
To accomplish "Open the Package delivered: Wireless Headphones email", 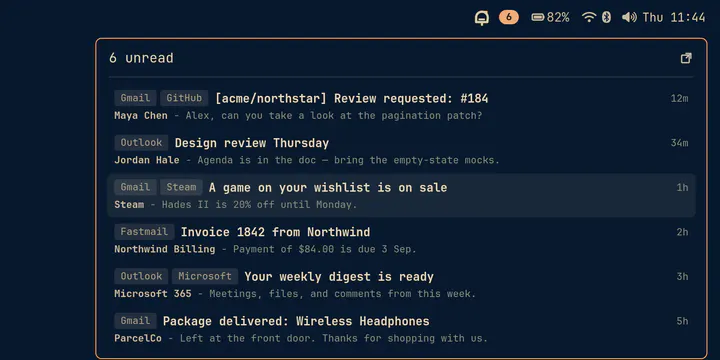I will (x=401, y=329).
